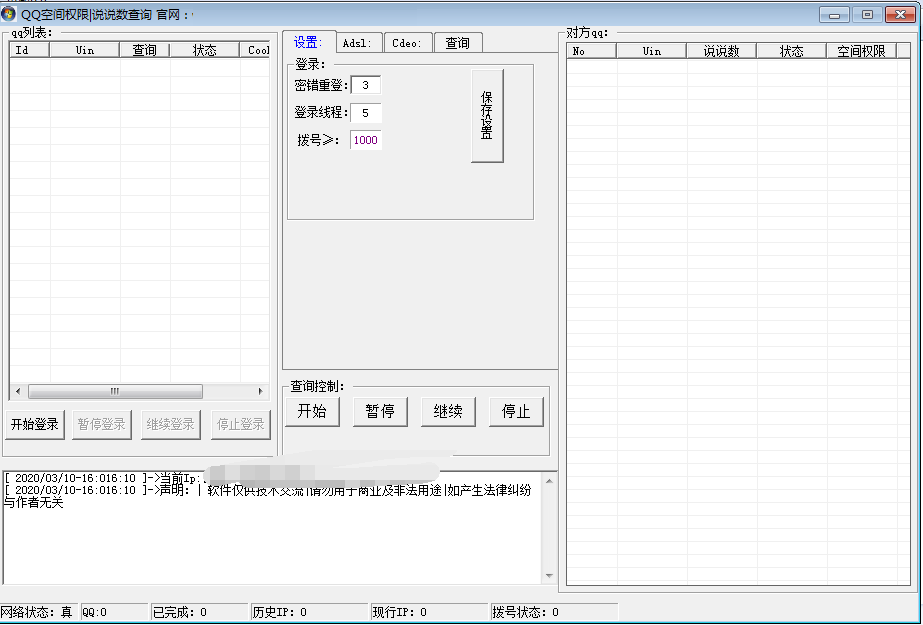This screenshot has width=923, height=625.
Task: Click the 状态 column header in qq列表
Action: [x=205, y=50]
